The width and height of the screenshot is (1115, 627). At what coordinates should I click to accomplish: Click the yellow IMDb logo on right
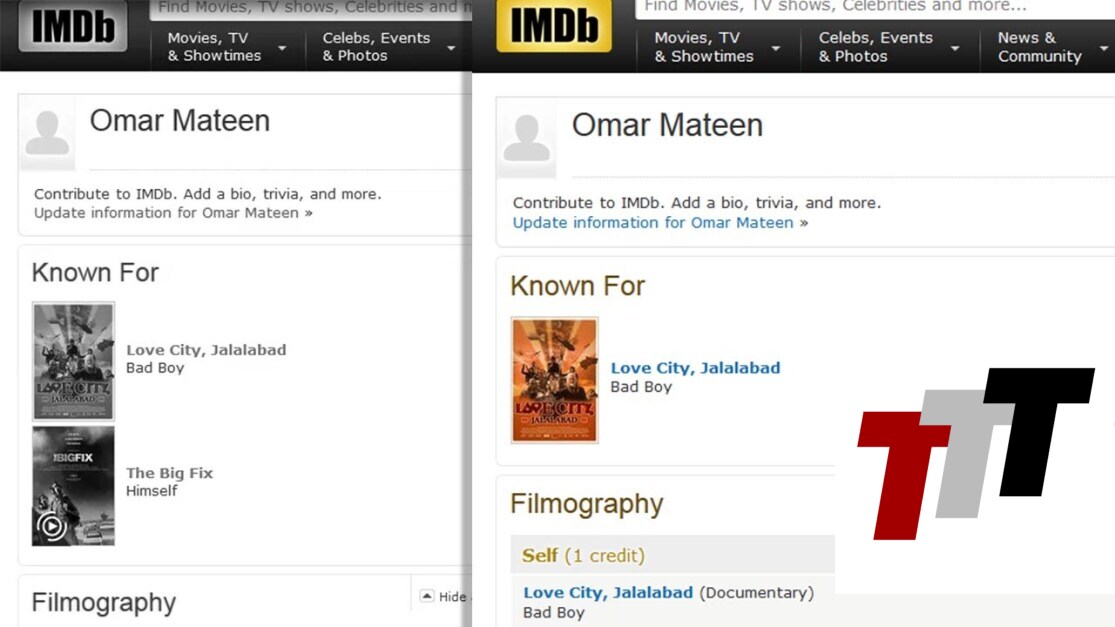click(554, 26)
